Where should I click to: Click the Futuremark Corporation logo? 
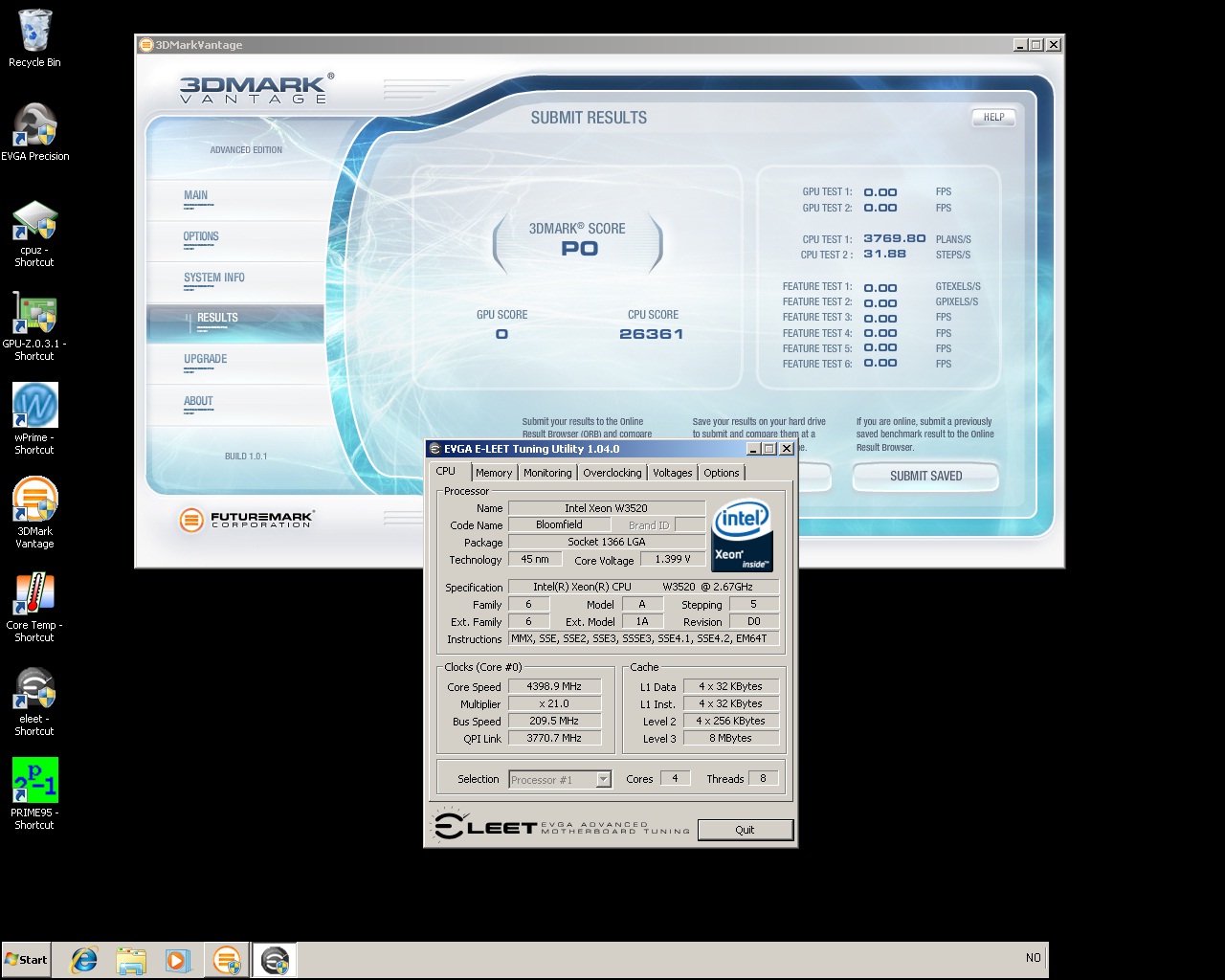246,520
